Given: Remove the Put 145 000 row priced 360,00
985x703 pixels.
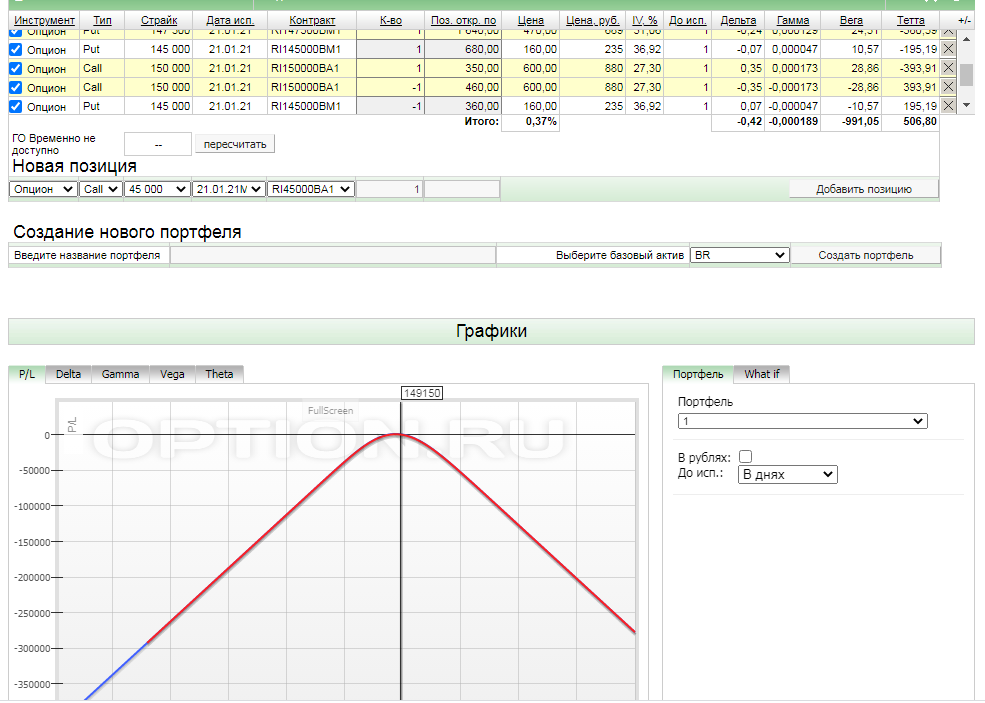Looking at the screenshot, I should pos(948,106).
